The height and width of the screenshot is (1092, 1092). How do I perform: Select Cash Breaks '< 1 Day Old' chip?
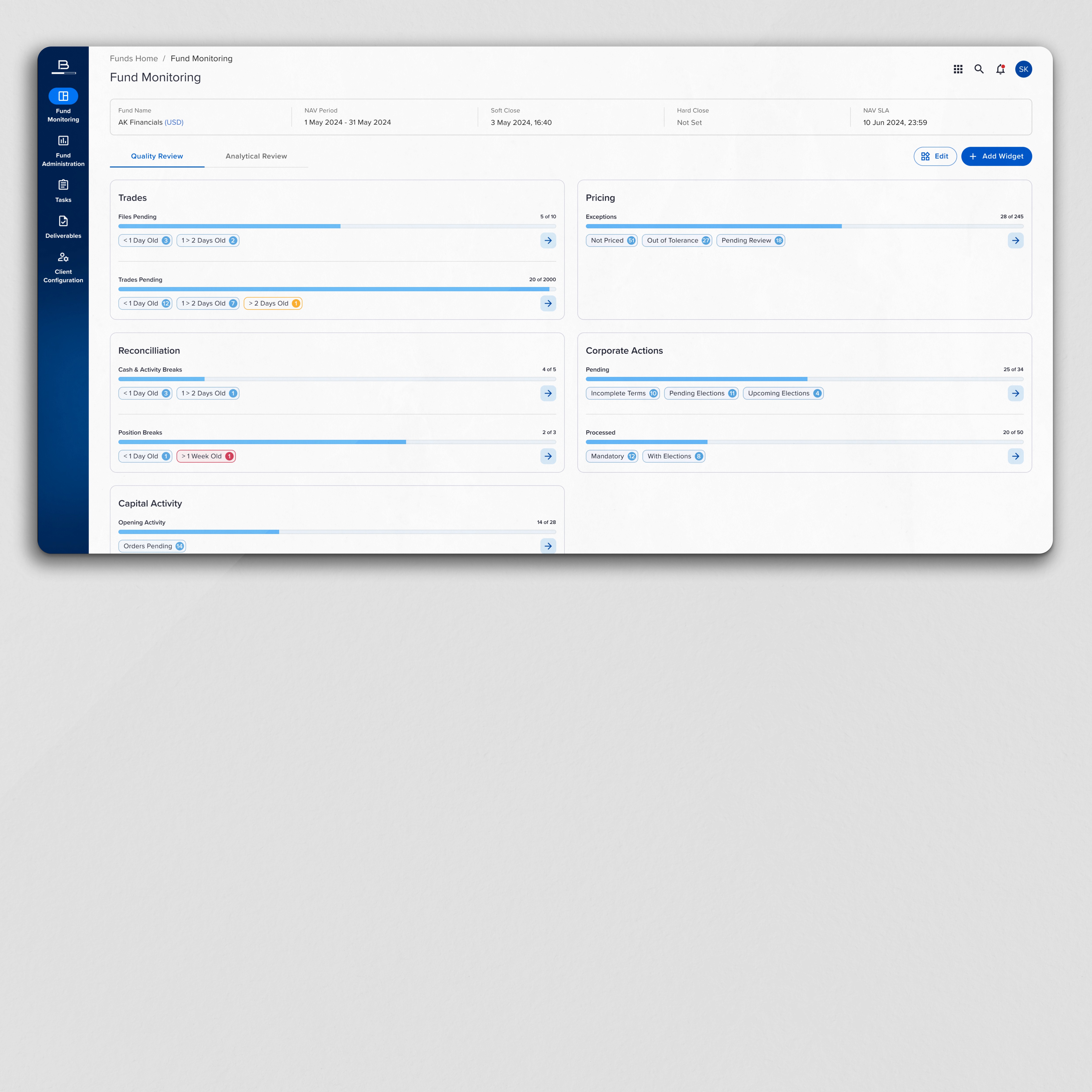[145, 393]
